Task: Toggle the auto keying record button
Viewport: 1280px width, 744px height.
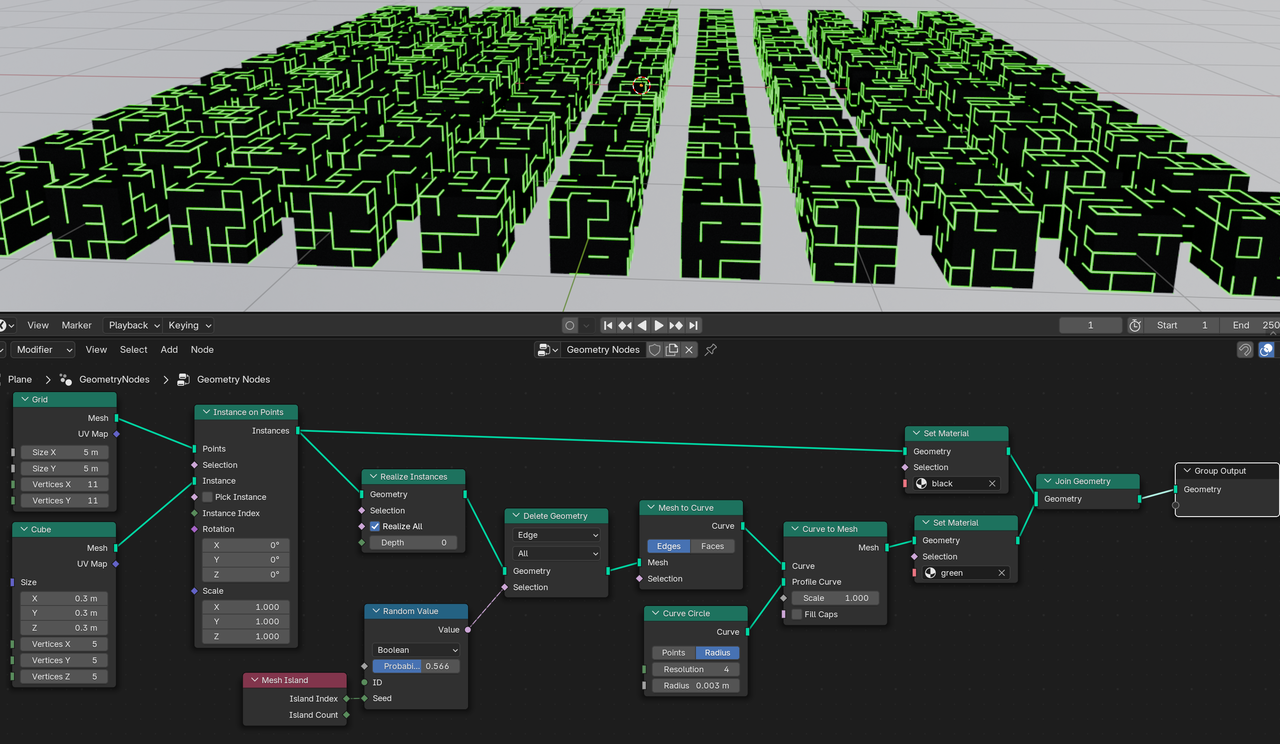Action: [x=570, y=325]
